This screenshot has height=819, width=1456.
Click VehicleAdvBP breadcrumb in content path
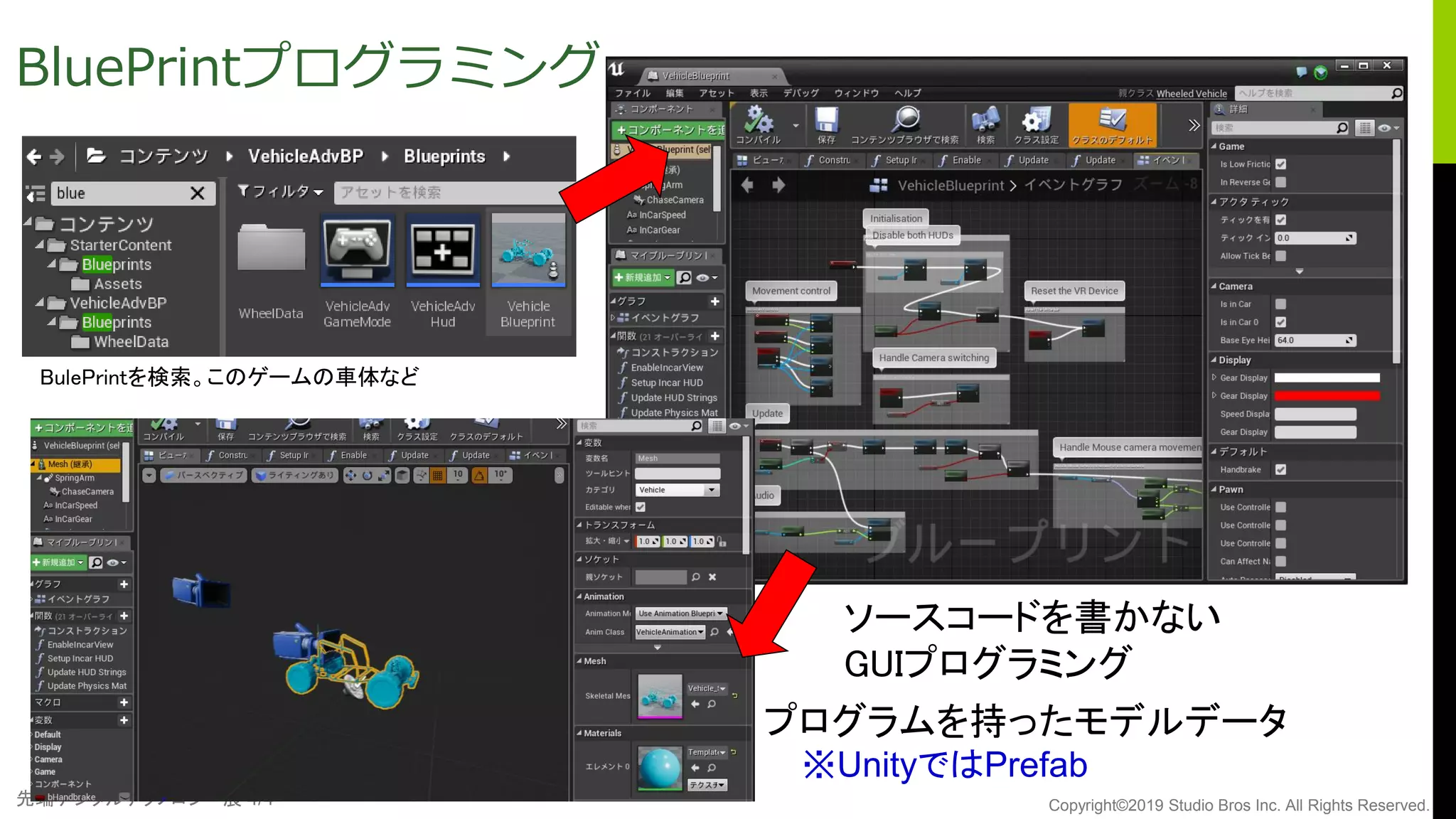click(x=306, y=156)
